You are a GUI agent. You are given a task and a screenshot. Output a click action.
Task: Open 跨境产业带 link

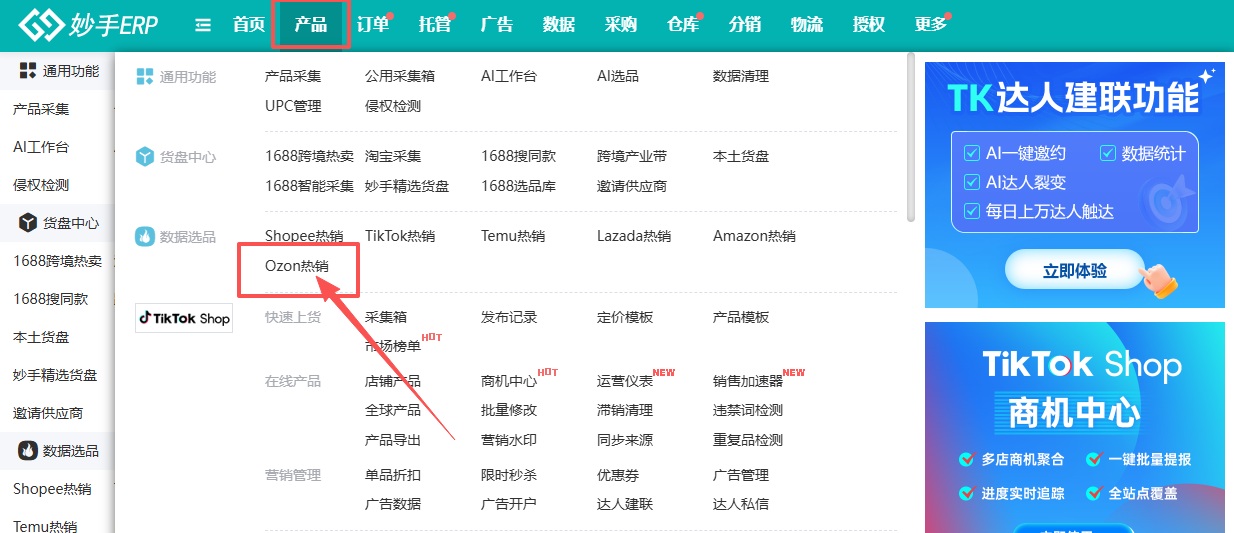click(x=632, y=156)
